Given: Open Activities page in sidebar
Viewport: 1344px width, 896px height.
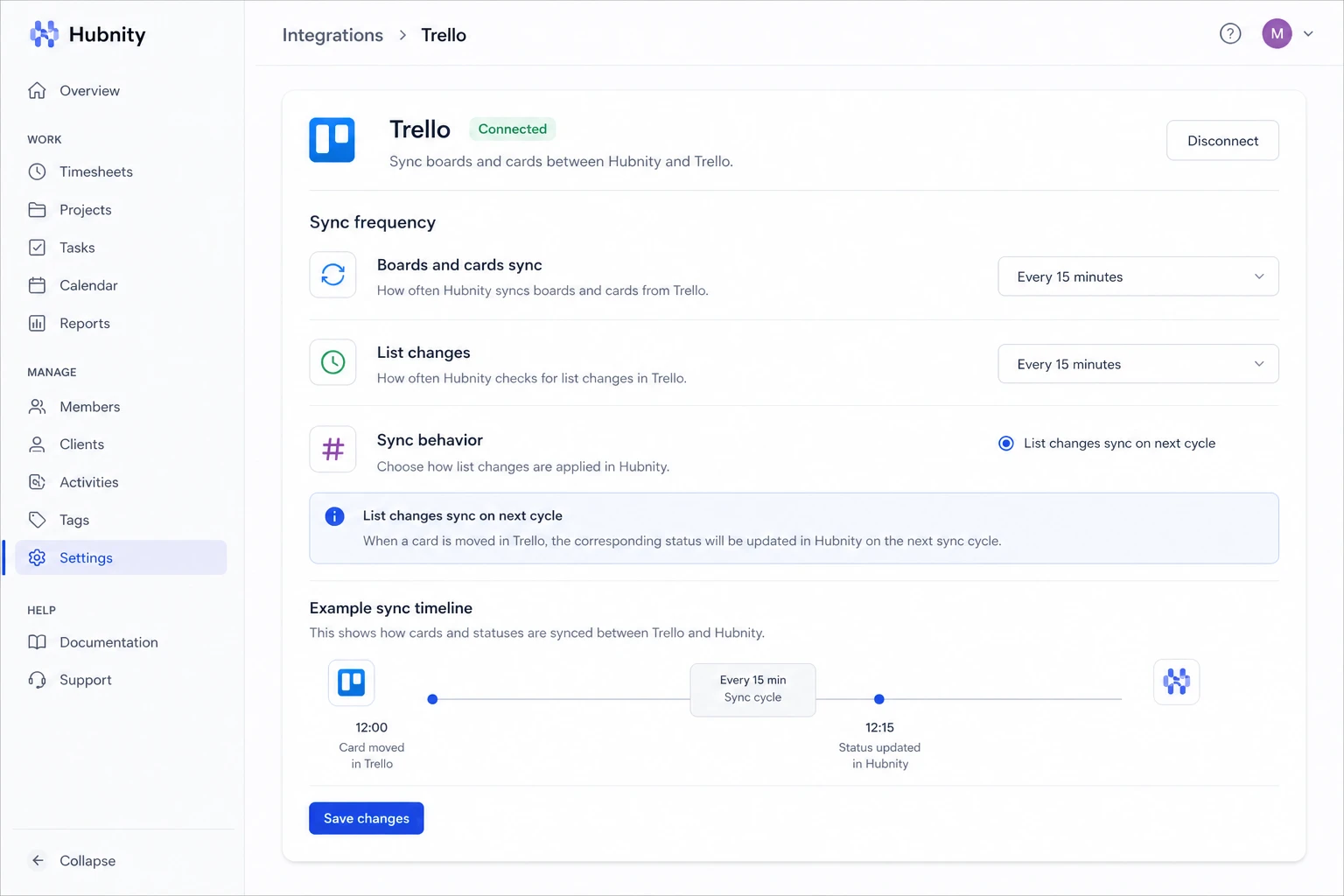Looking at the screenshot, I should pyautogui.click(x=120, y=482).
